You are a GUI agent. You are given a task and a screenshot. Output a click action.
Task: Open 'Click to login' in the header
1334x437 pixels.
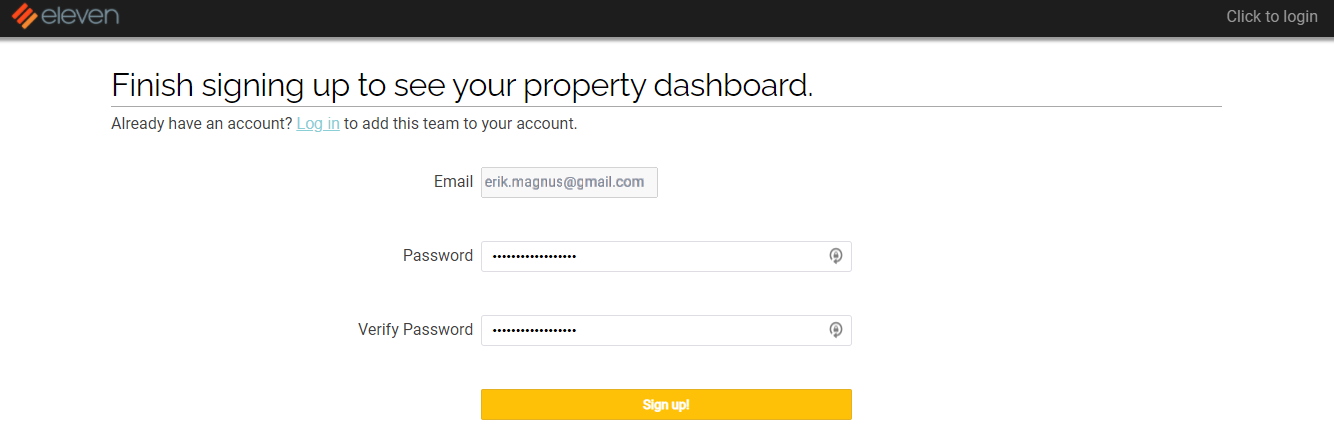tap(1271, 16)
